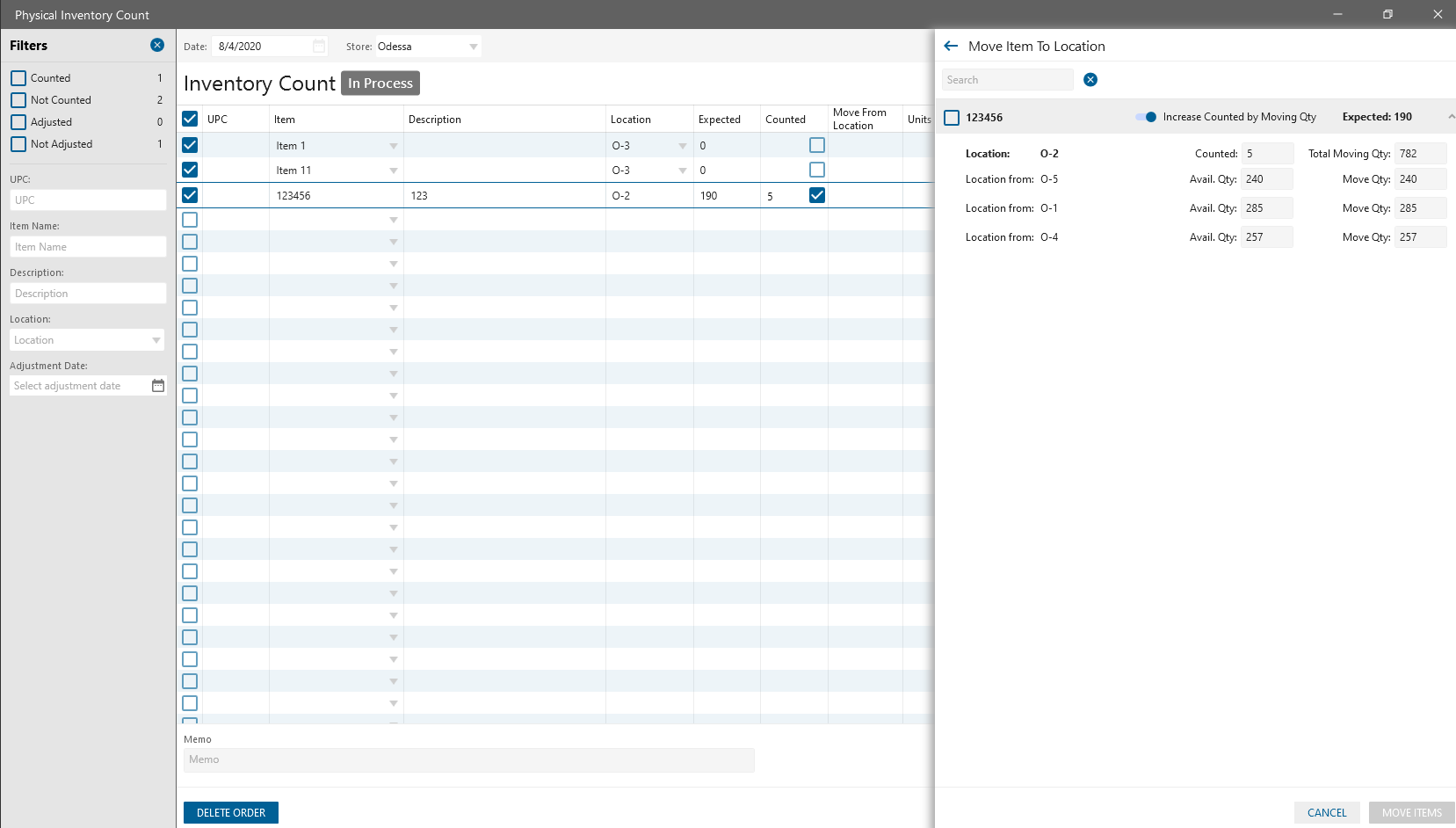Collapse the 123456 item details chevron
Viewport: 1456px width, 828px height.
click(1450, 117)
